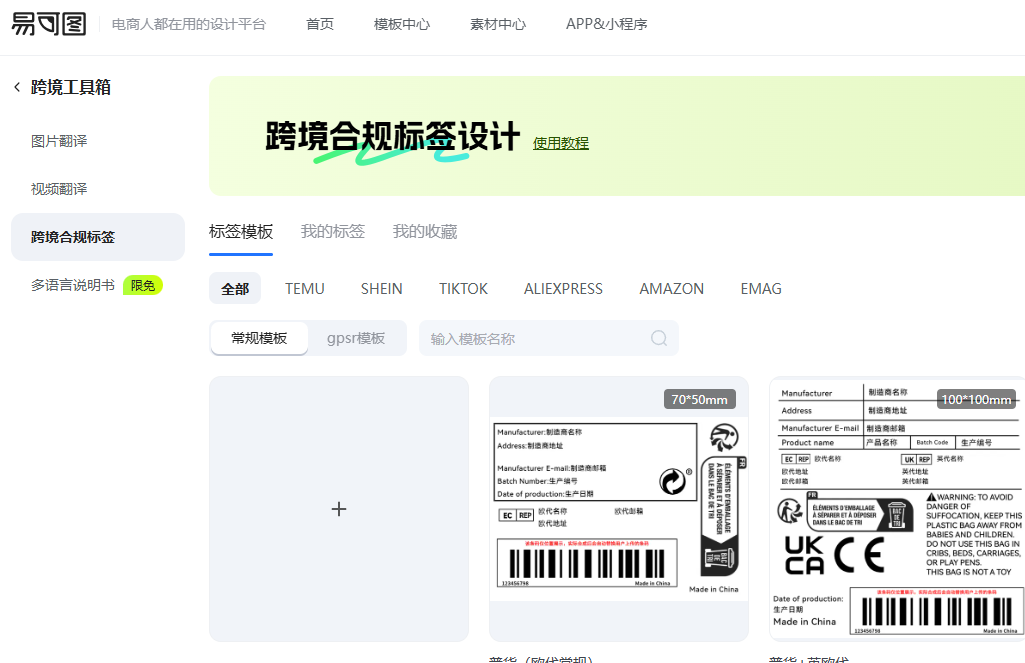The width and height of the screenshot is (1025, 663).
Task: Filter templates by TEMU
Action: pos(305,288)
